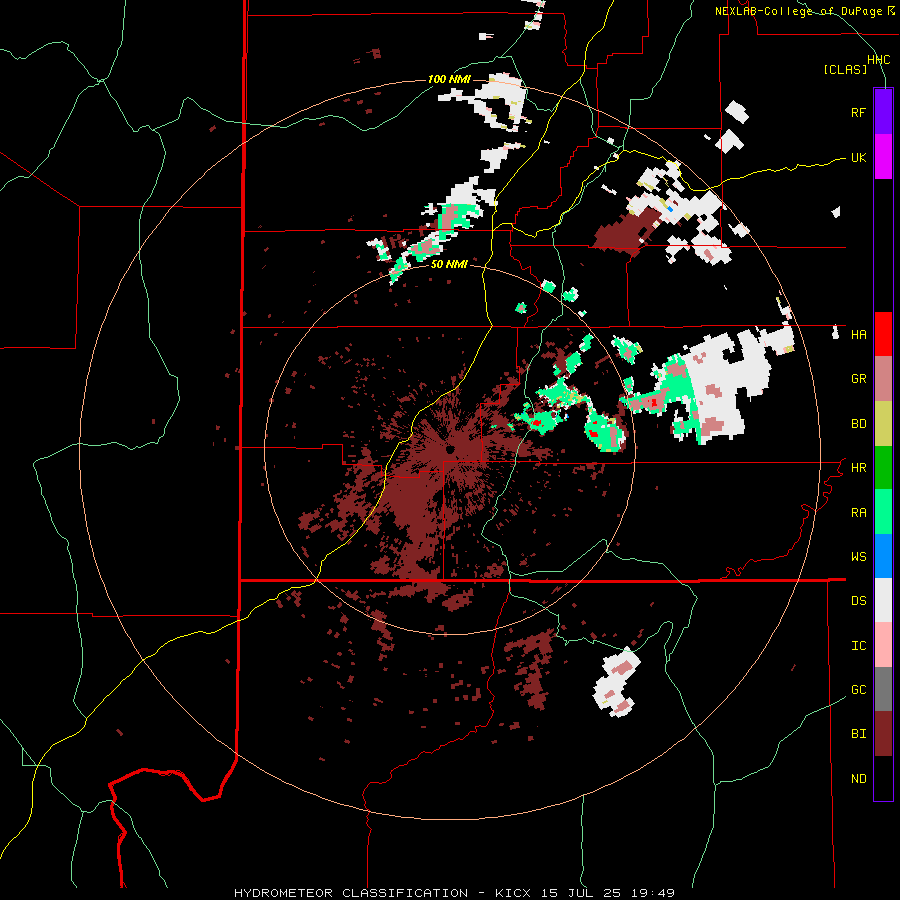Select the IC light pink legend swatch
Image resolution: width=900 pixels, height=900 pixels.
883,645
